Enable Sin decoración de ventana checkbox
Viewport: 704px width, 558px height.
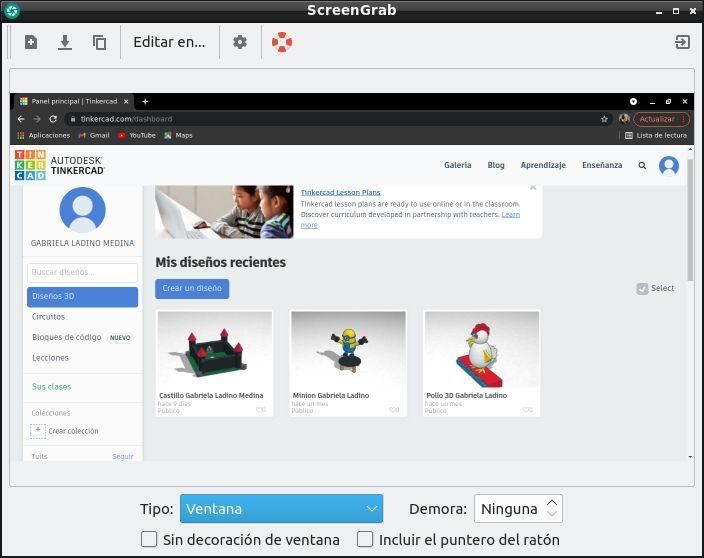pyautogui.click(x=149, y=539)
